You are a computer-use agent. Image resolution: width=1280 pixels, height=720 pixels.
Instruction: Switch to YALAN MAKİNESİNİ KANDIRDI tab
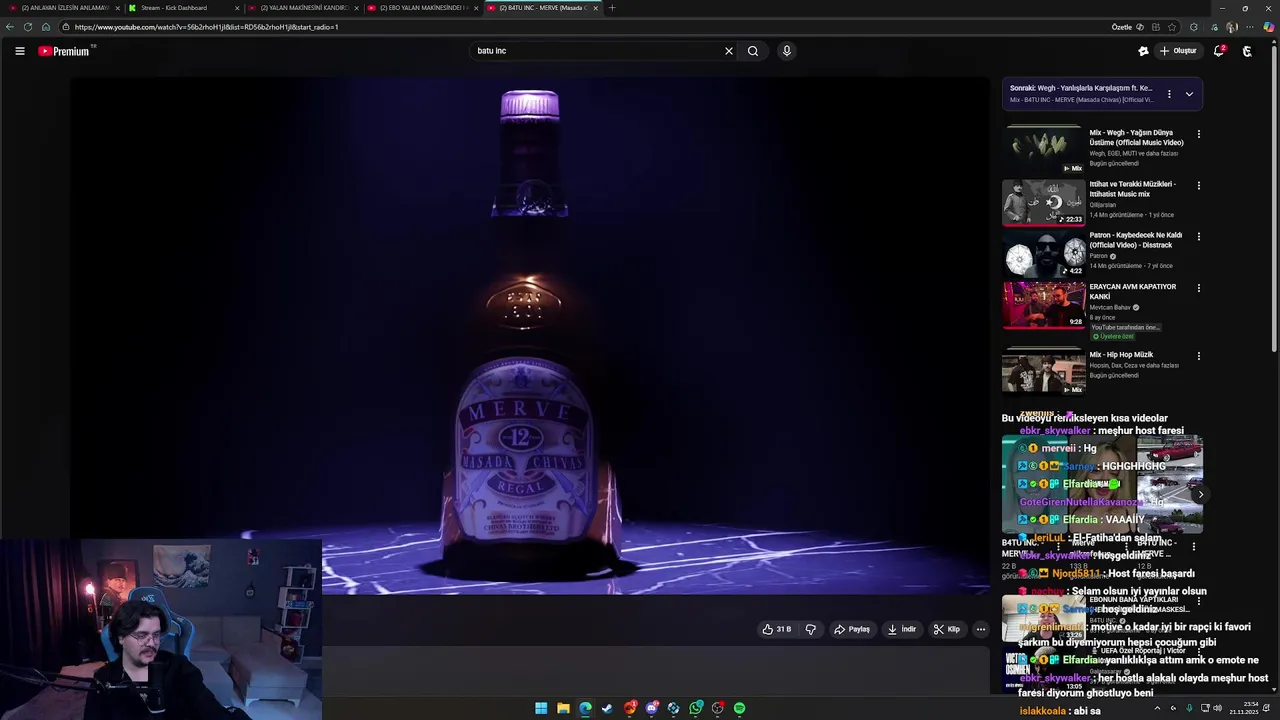[x=303, y=8]
